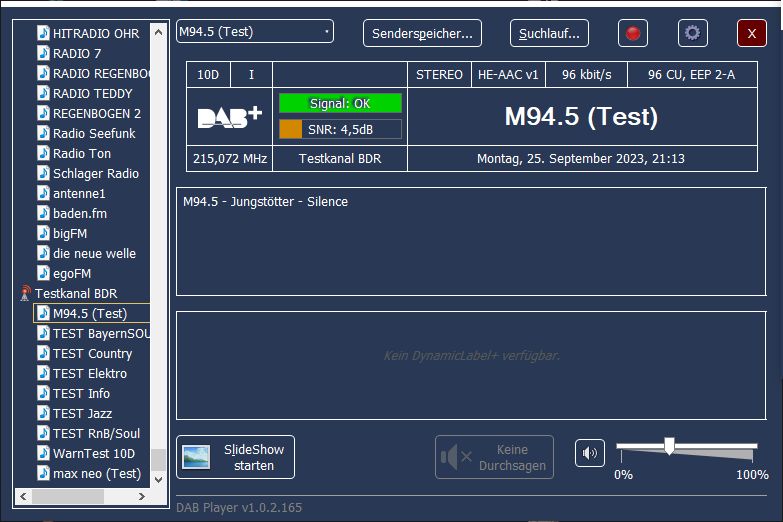Select the TEST Elektro station
The width and height of the screenshot is (783, 522).
tap(90, 373)
